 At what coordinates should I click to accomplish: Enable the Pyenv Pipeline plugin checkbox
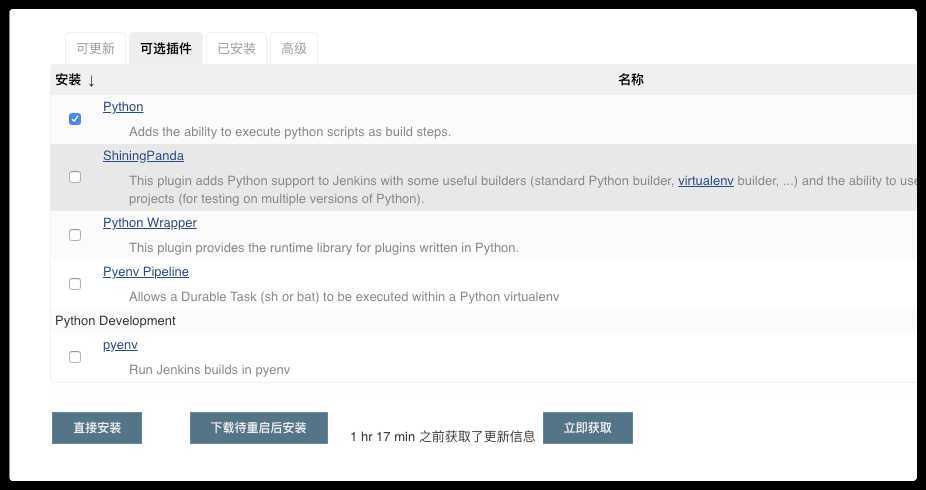(75, 284)
